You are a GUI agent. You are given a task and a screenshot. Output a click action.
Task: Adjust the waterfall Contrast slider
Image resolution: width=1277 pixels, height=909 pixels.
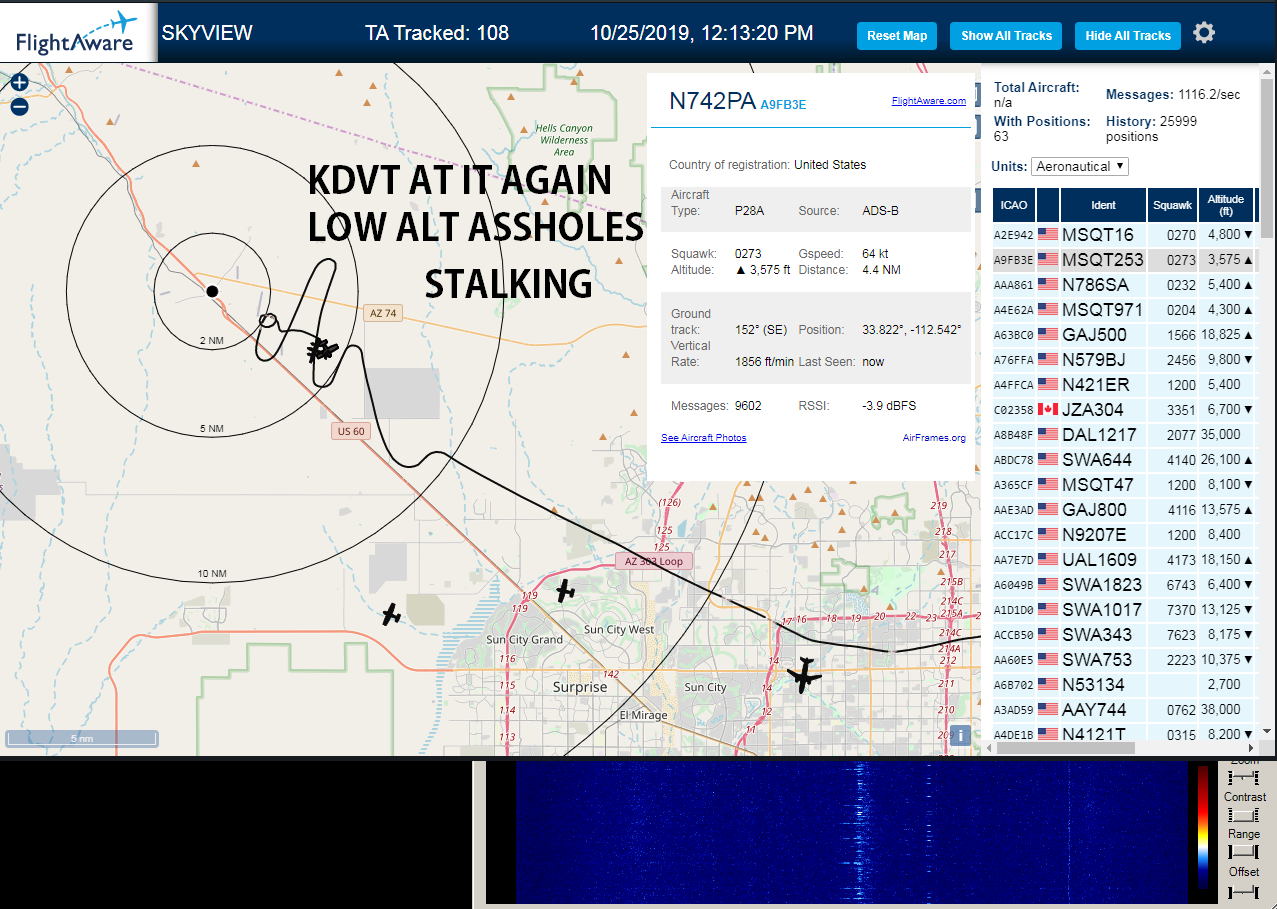pyautogui.click(x=1243, y=815)
